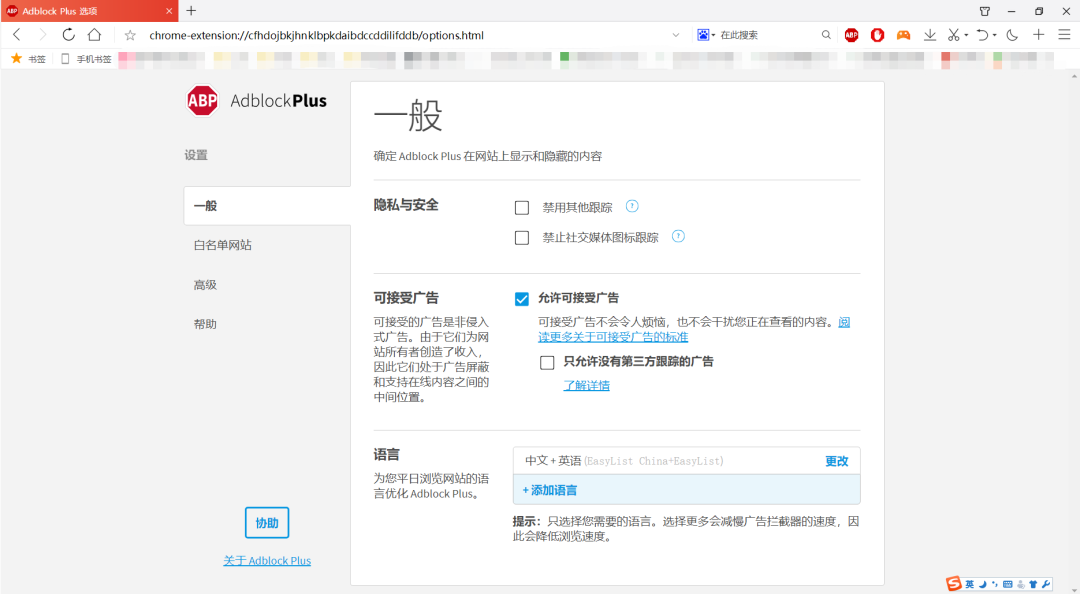This screenshot has width=1080, height=594.
Task: Click the Sogou input method S logo
Action: click(x=953, y=584)
